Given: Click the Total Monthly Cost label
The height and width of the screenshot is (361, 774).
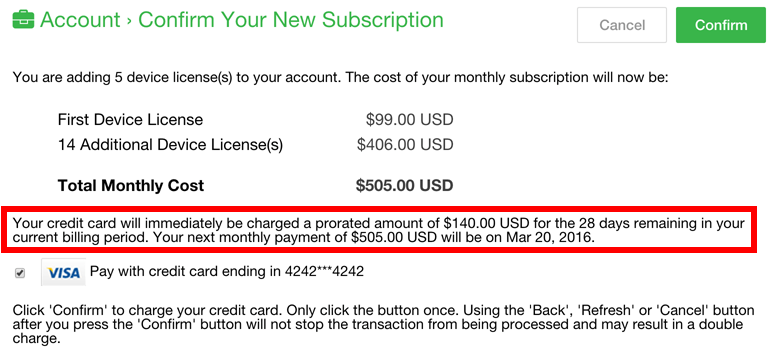Looking at the screenshot, I should click(x=131, y=186).
